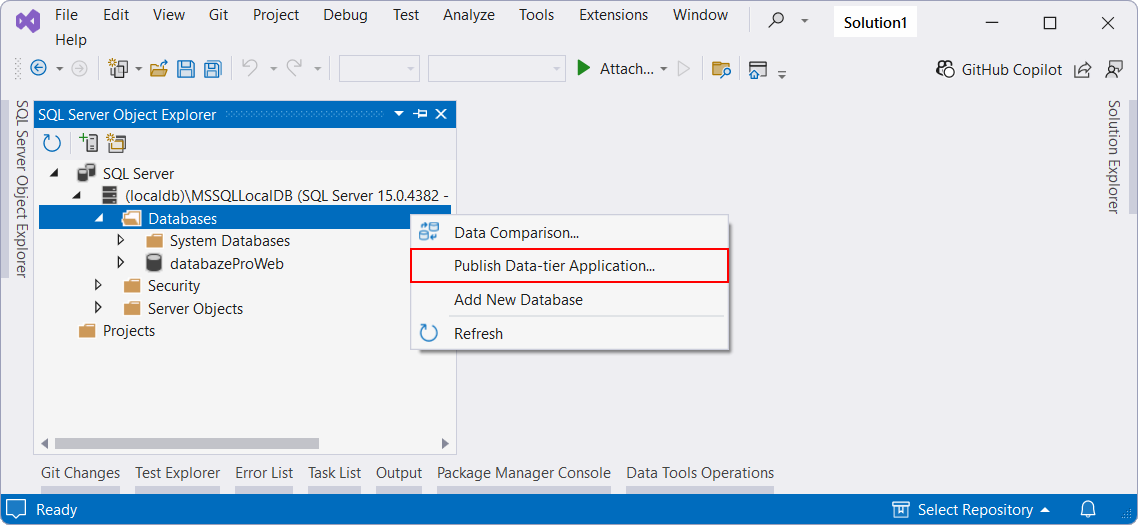The width and height of the screenshot is (1138, 525).
Task: Open the solution platforms combo box
Action: [x=496, y=69]
